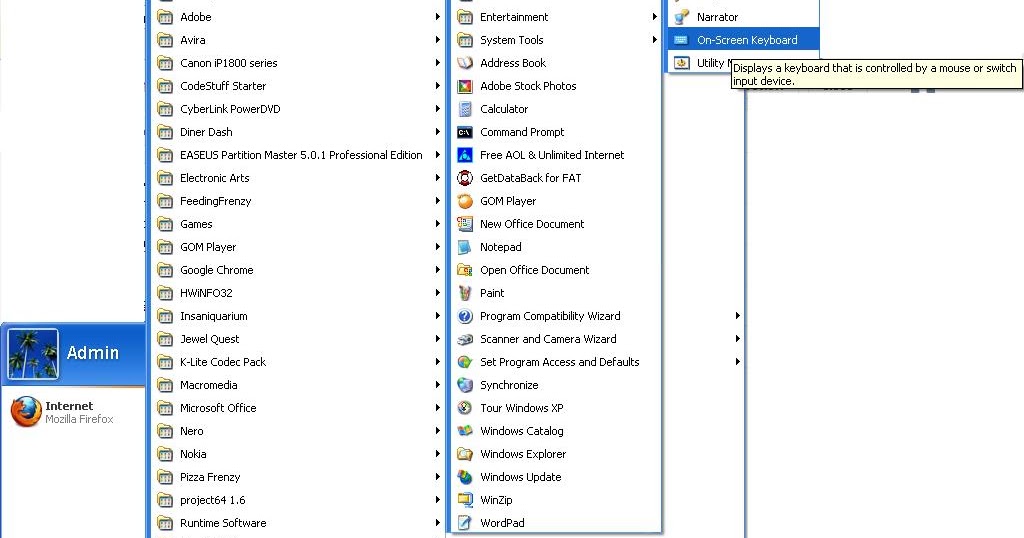Open EASEUS Partition Master menu entry
The image size is (1024, 538).
(298, 155)
